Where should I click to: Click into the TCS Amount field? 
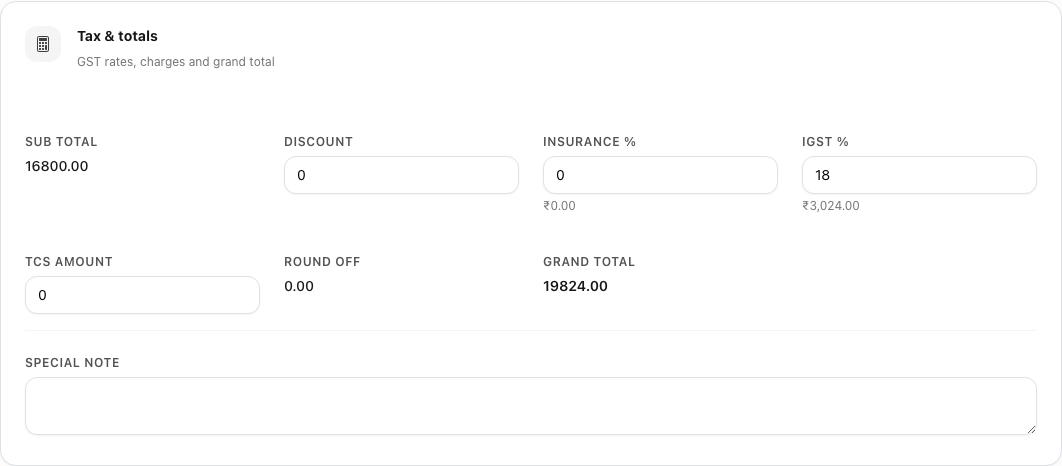pyautogui.click(x=142, y=295)
